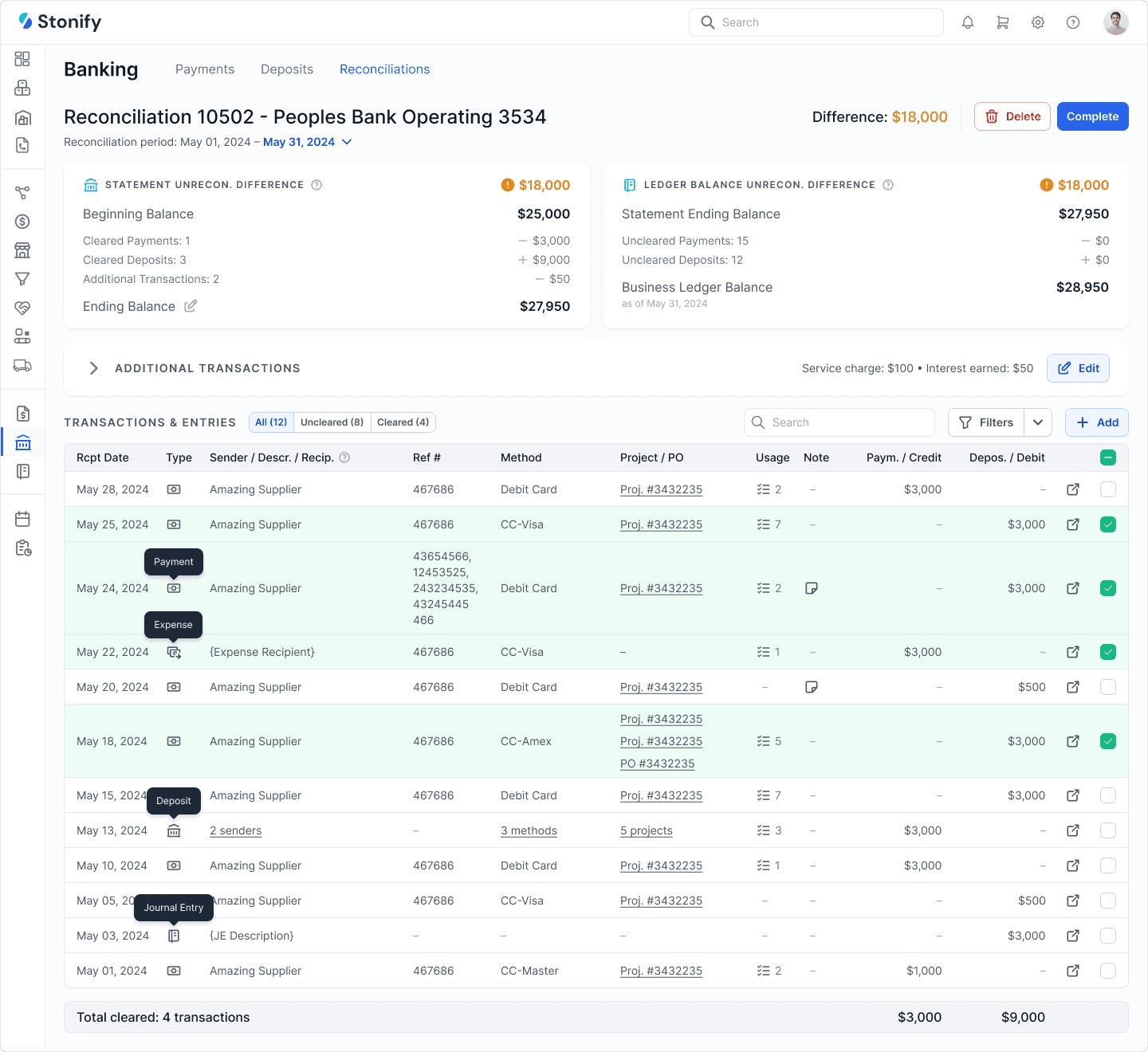This screenshot has width=1148, height=1052.
Task: Expand the Additional Transactions section
Action: pos(93,368)
